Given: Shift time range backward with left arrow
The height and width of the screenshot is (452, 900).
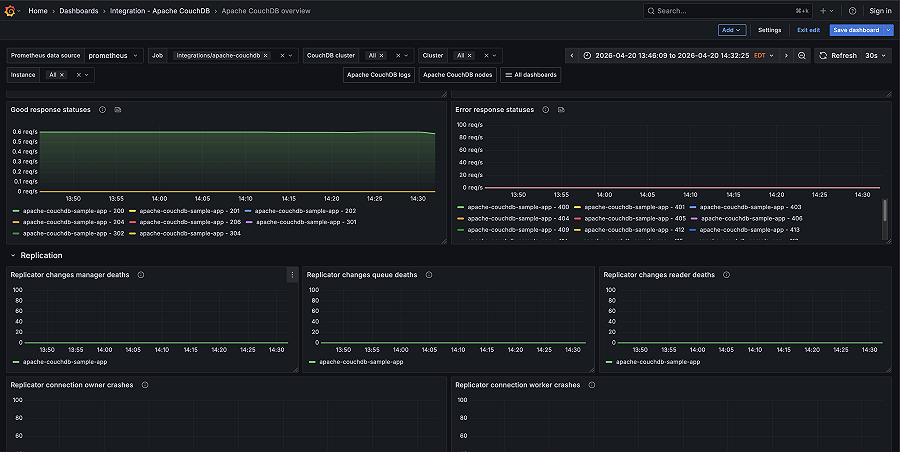Looking at the screenshot, I should pyautogui.click(x=572, y=56).
